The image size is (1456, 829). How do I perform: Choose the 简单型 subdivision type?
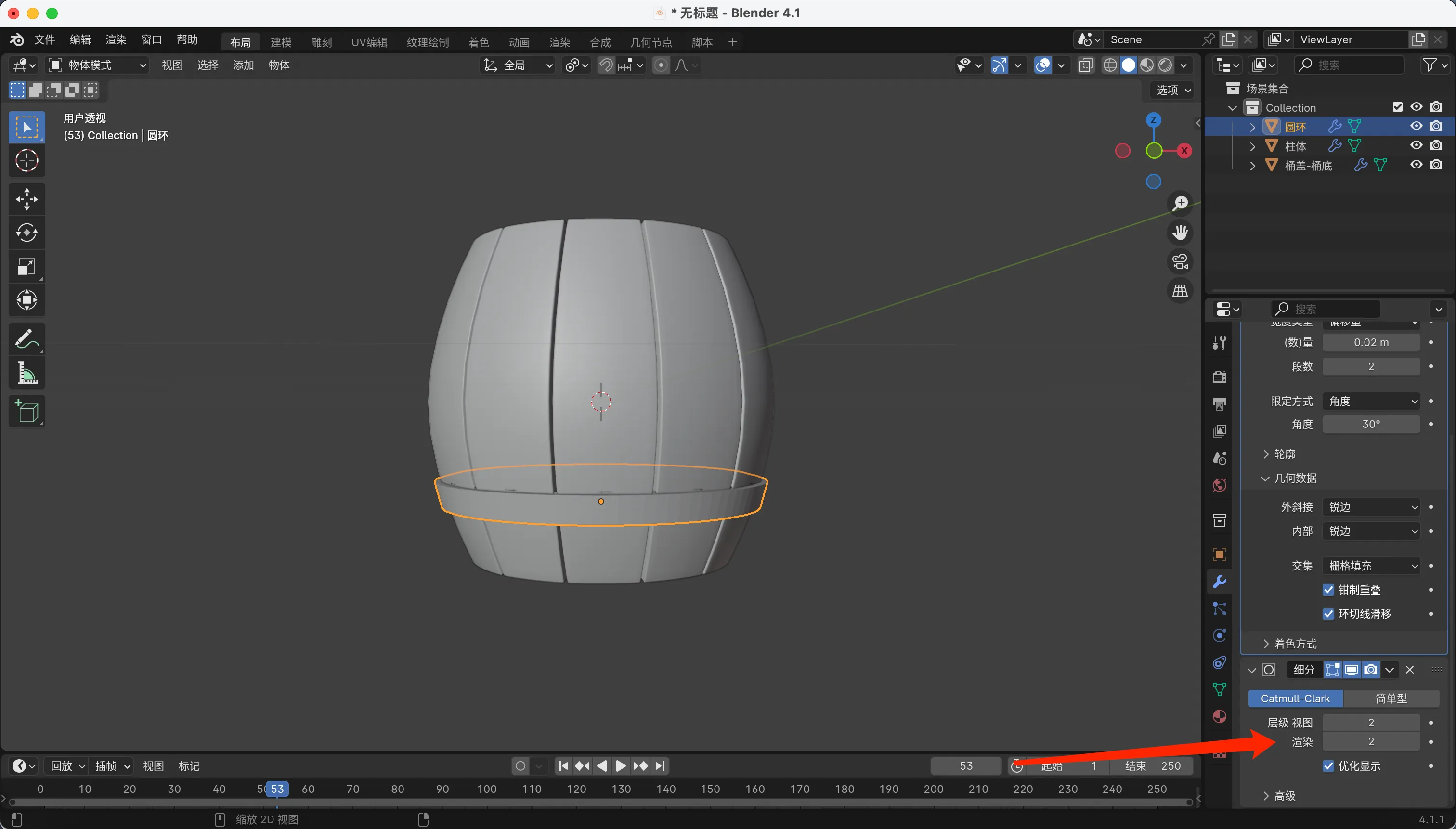coord(1391,699)
